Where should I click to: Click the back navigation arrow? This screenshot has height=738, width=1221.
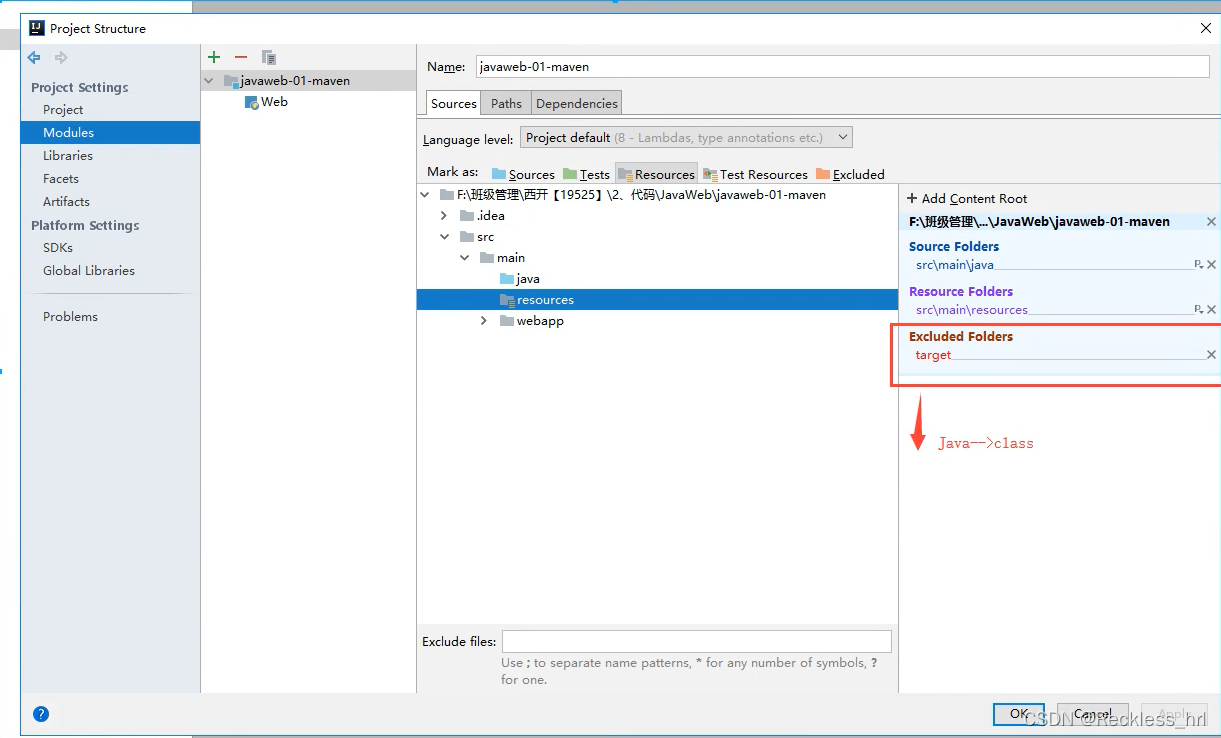click(34, 58)
